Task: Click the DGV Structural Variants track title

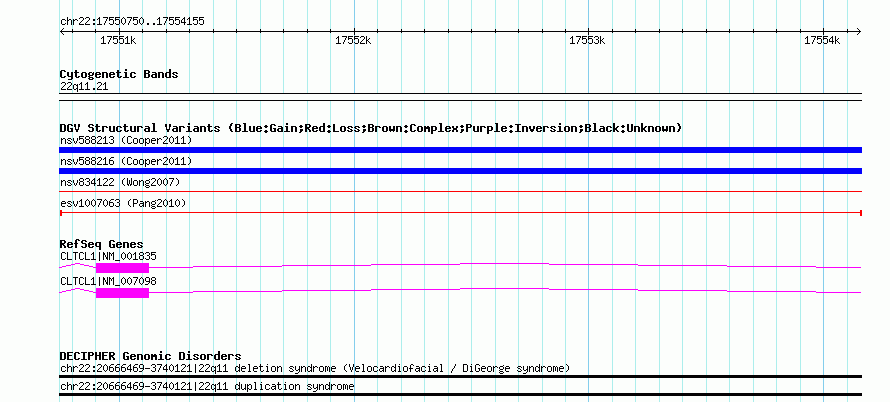Action: tap(371, 128)
